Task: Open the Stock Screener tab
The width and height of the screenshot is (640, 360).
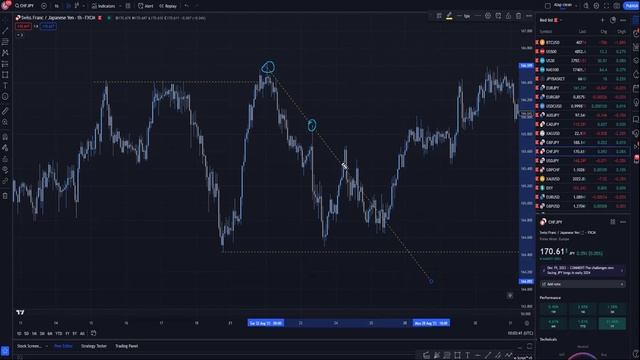Action: tap(29, 346)
